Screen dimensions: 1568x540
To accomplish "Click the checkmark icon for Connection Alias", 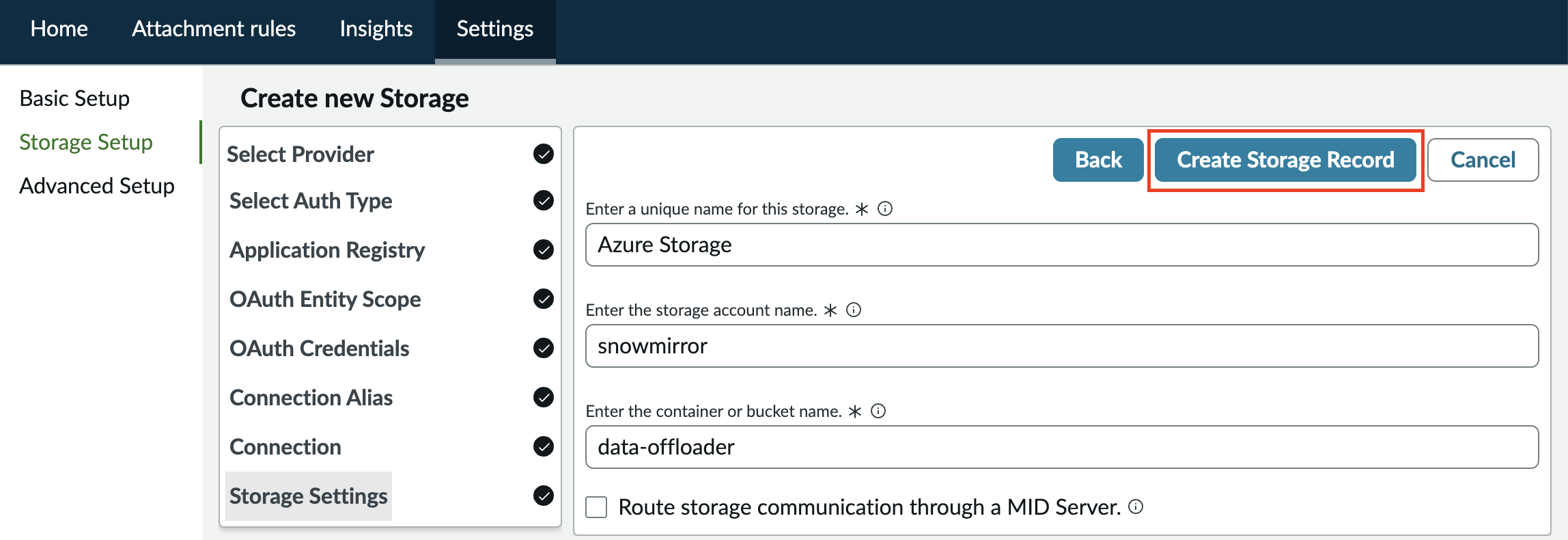I will 544,397.
